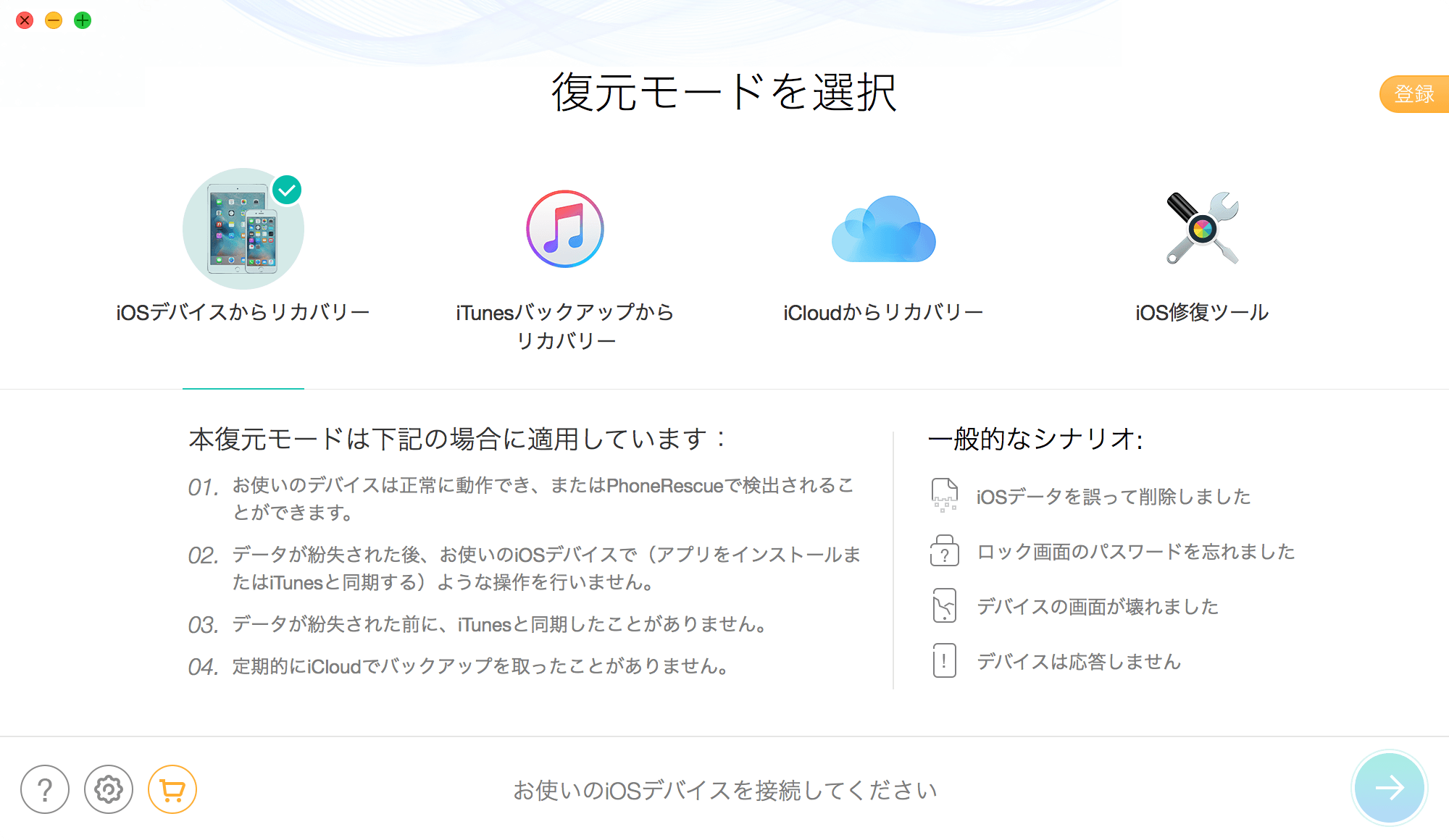Click text デバイスの画面が壊れました
The height and width of the screenshot is (840, 1449).
click(x=1098, y=607)
